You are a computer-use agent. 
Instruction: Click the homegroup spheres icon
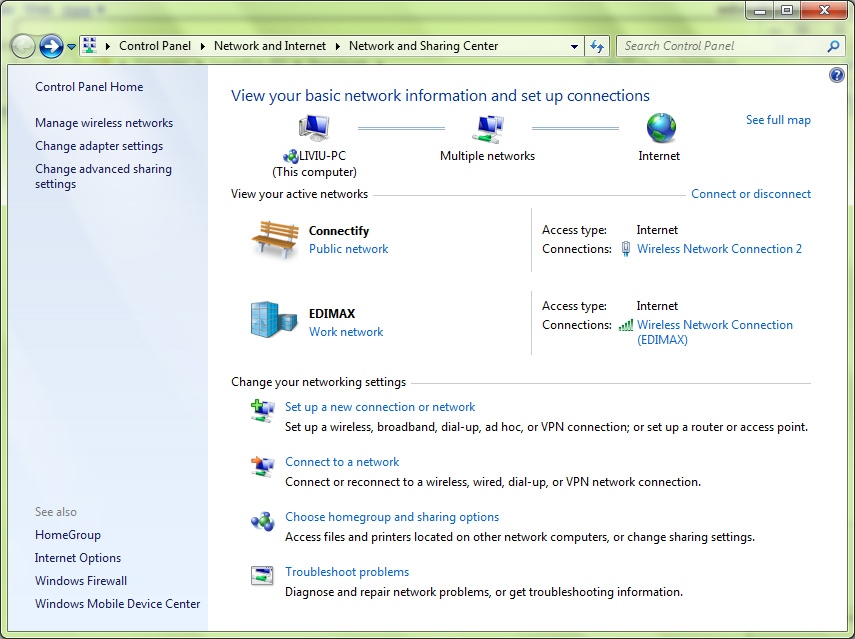tap(263, 521)
